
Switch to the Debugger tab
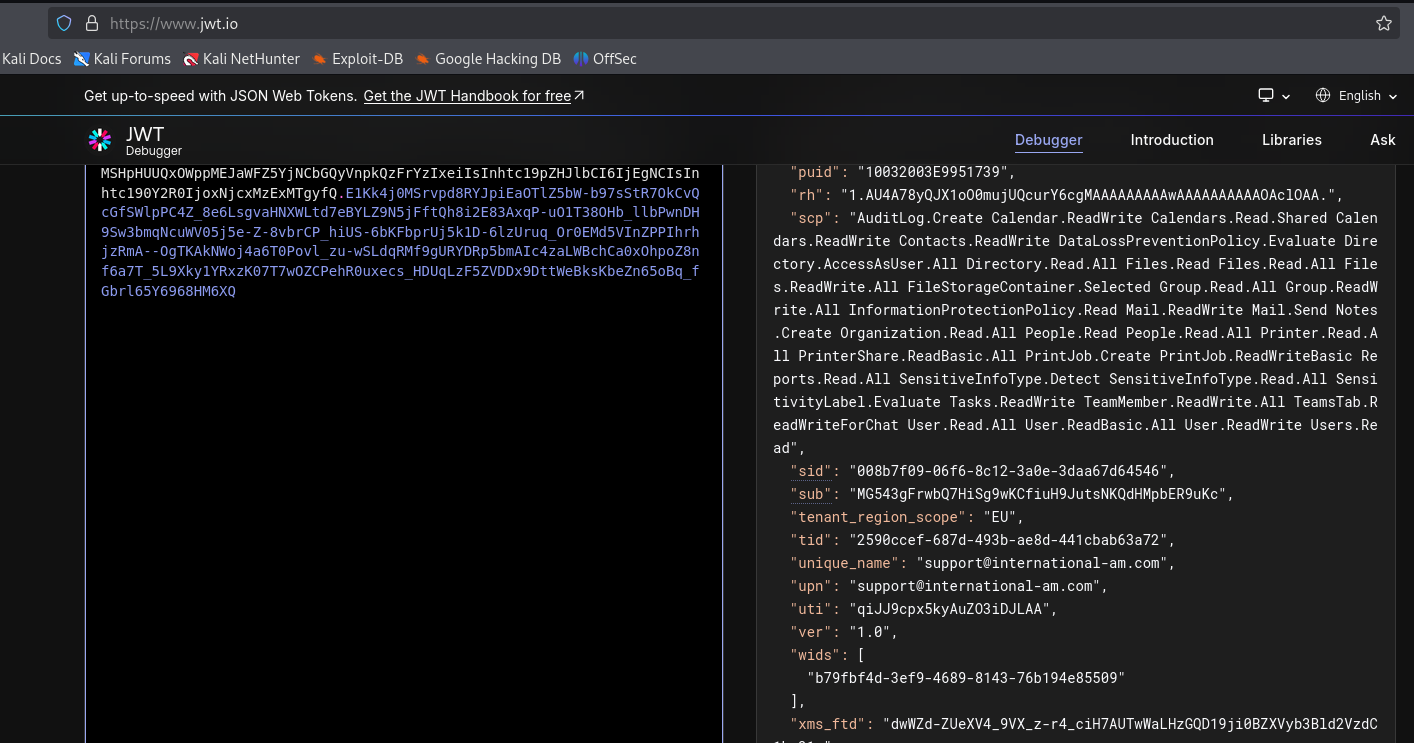[x=1048, y=140]
